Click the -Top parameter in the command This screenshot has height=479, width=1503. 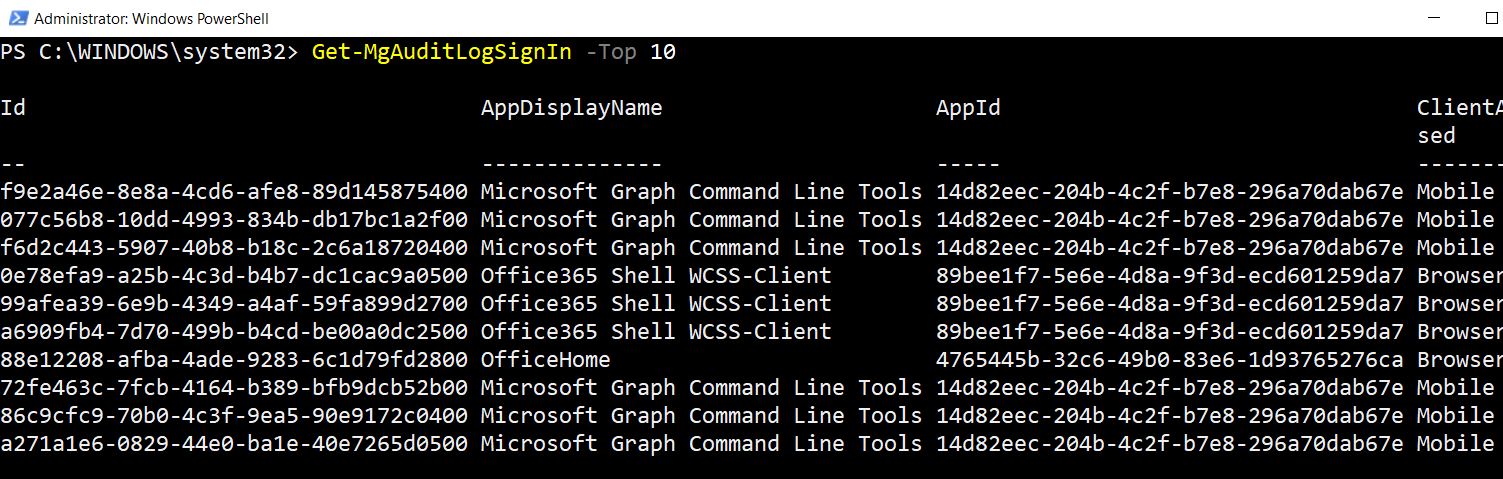point(610,52)
